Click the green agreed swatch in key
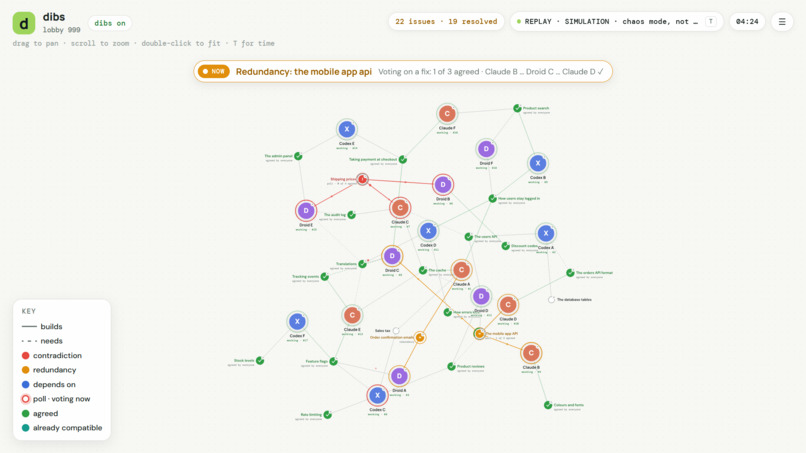This screenshot has height=453, width=806. [26, 413]
